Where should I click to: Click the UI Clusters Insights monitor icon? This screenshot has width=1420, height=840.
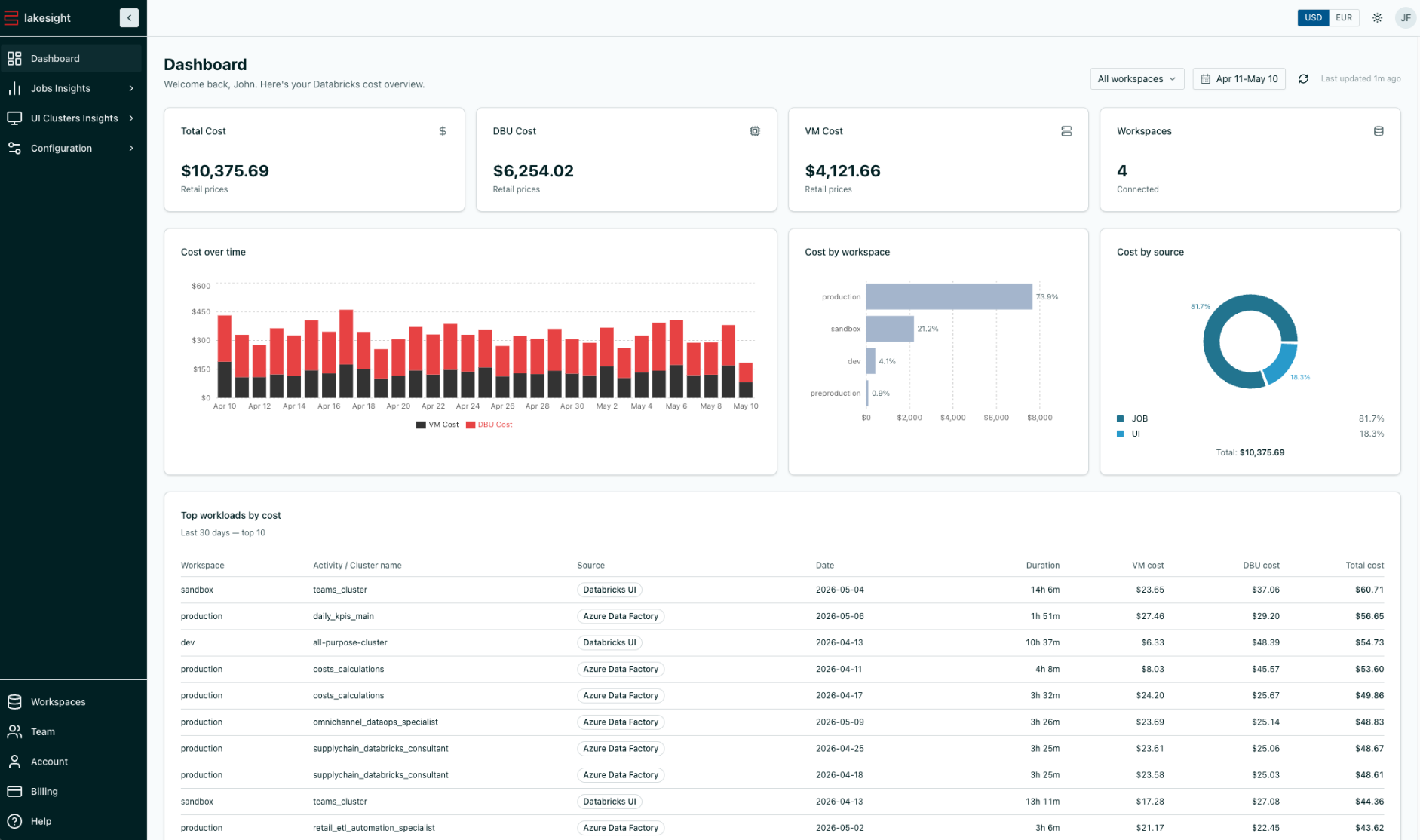(14, 118)
